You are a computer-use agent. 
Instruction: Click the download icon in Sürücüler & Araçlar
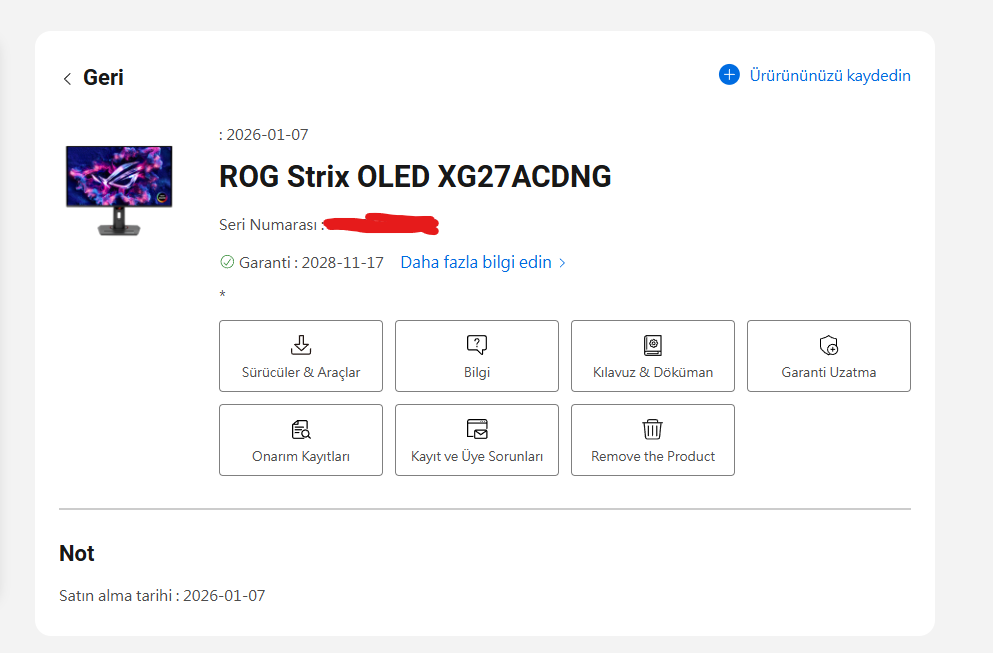point(301,345)
